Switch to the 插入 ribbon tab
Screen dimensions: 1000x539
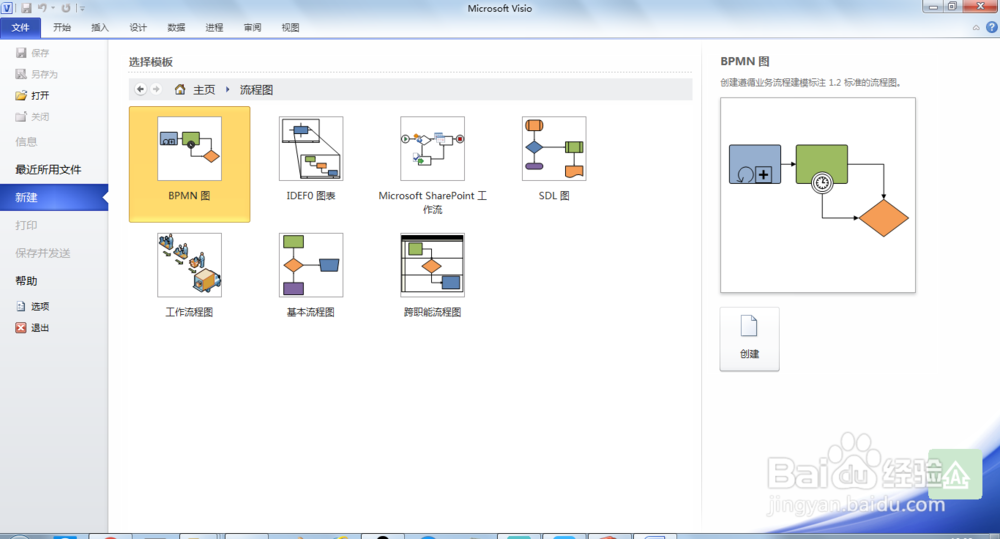click(x=100, y=27)
